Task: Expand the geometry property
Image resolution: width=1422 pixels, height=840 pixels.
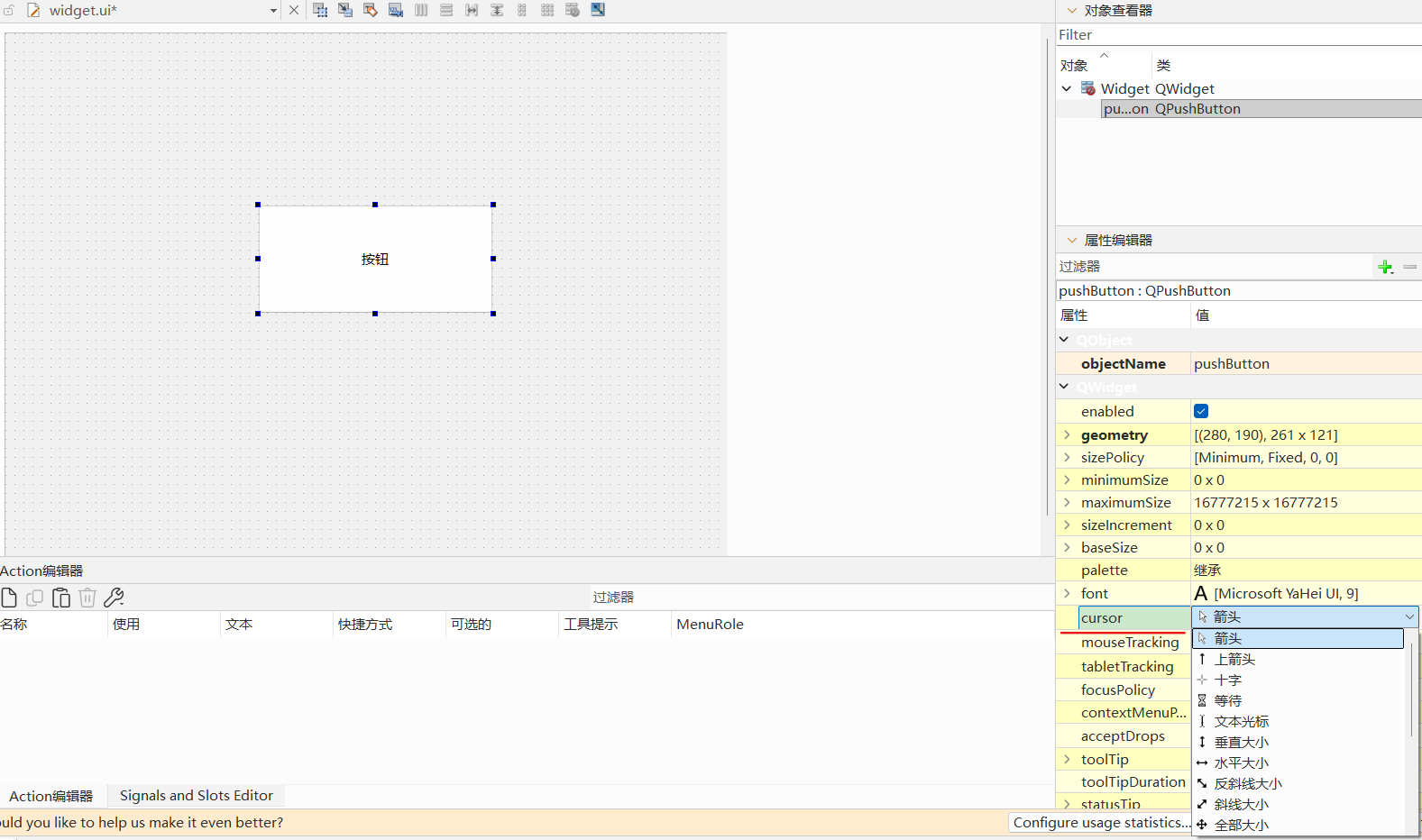Action: click(x=1067, y=434)
